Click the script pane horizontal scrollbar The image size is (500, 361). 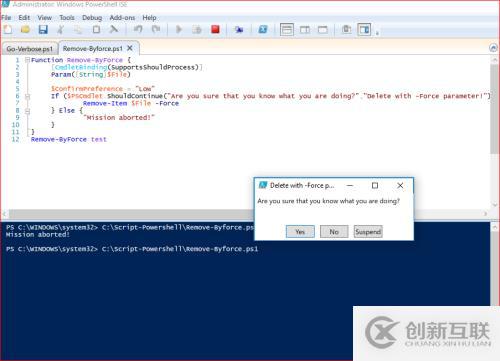click(x=130, y=214)
